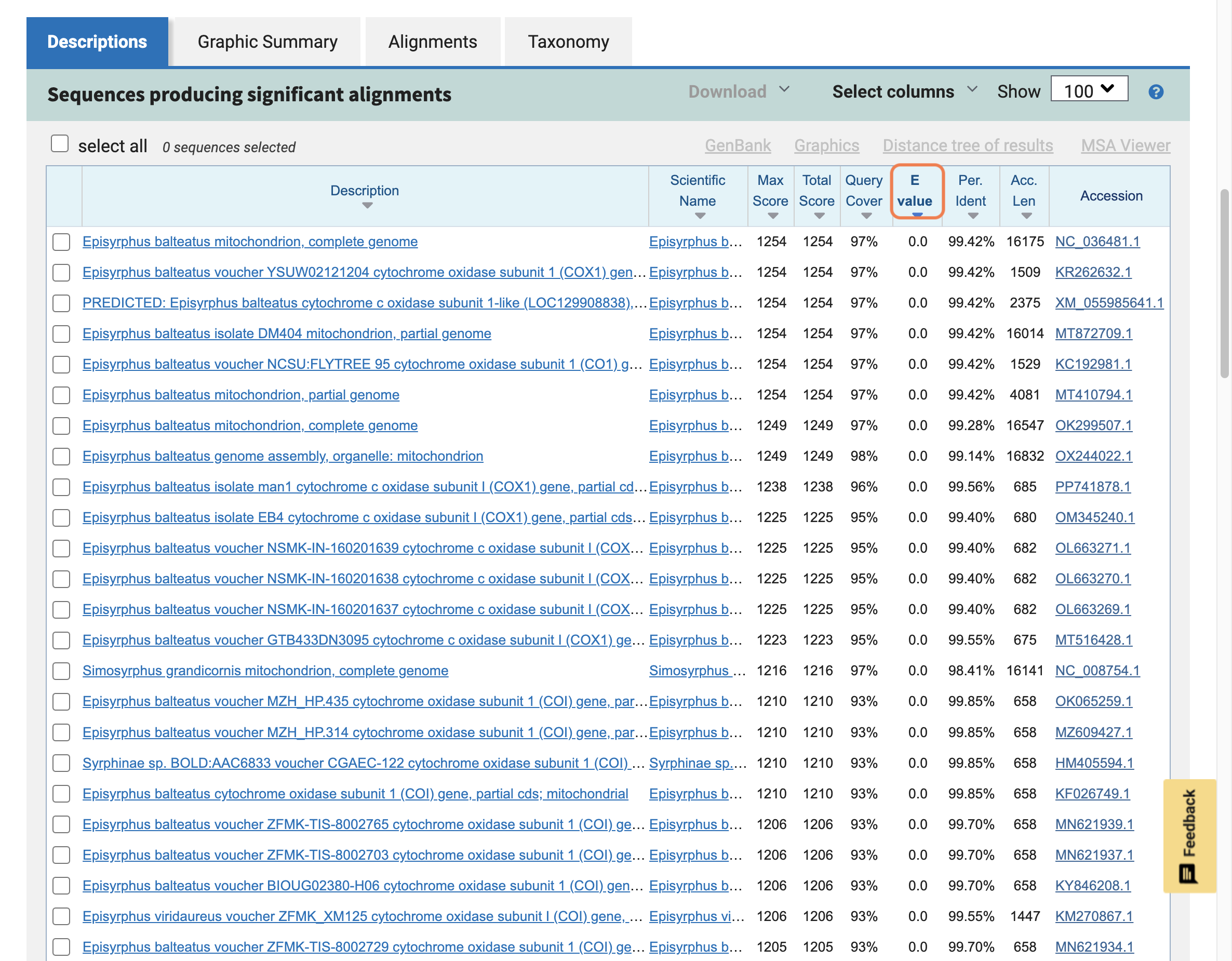Open accession MZ609427.1 link
Viewport: 1232px width, 961px height.
click(1093, 732)
